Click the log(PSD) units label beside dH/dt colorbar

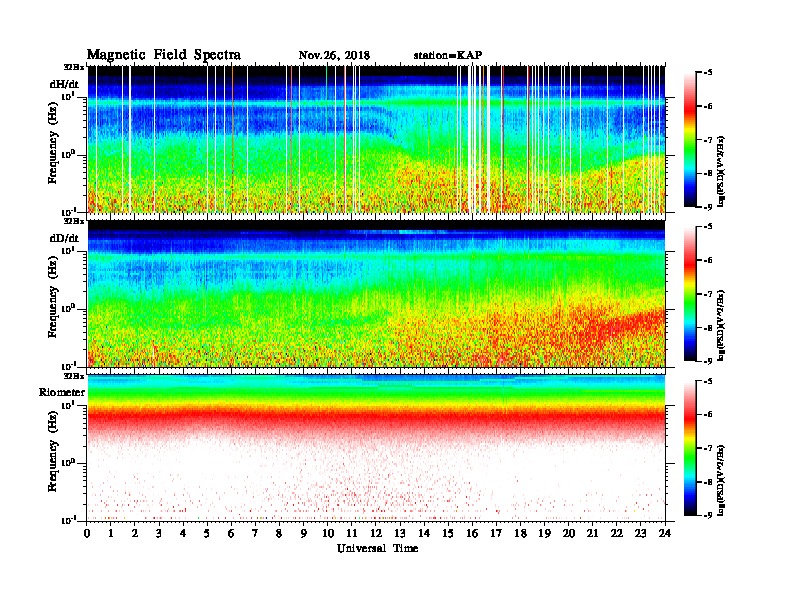tap(721, 171)
